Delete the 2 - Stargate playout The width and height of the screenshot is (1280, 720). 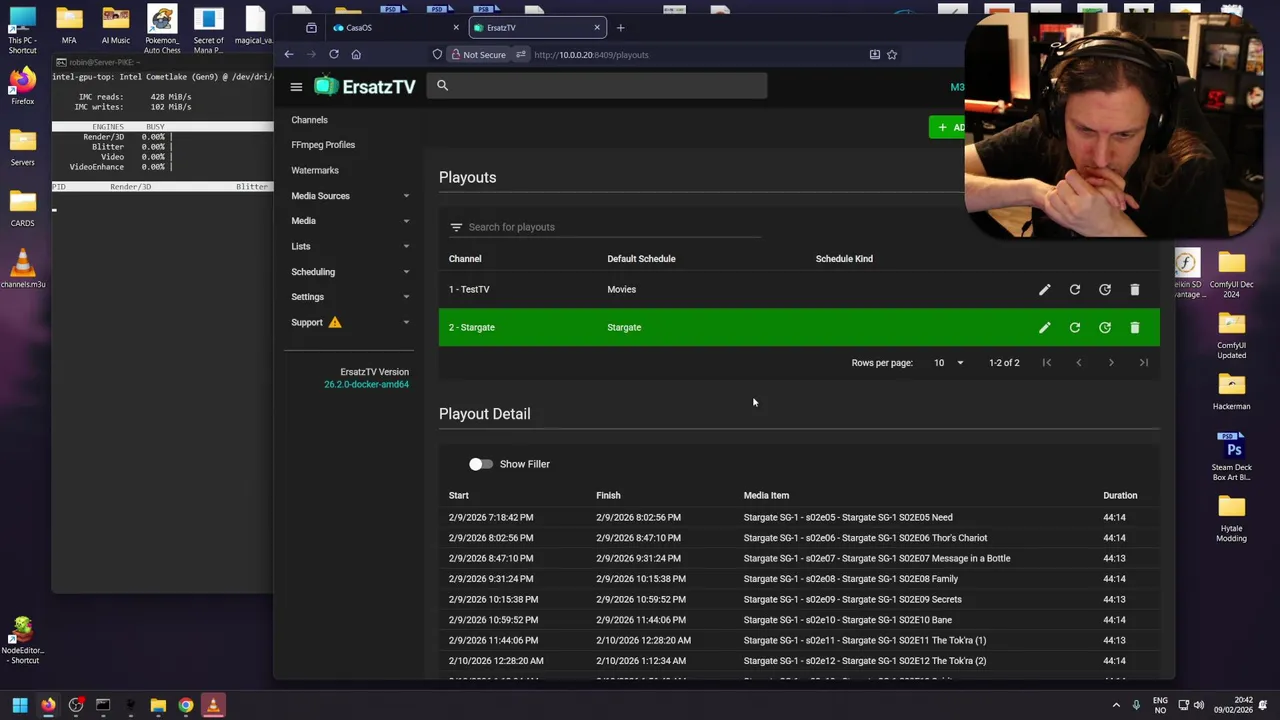[x=1135, y=328]
